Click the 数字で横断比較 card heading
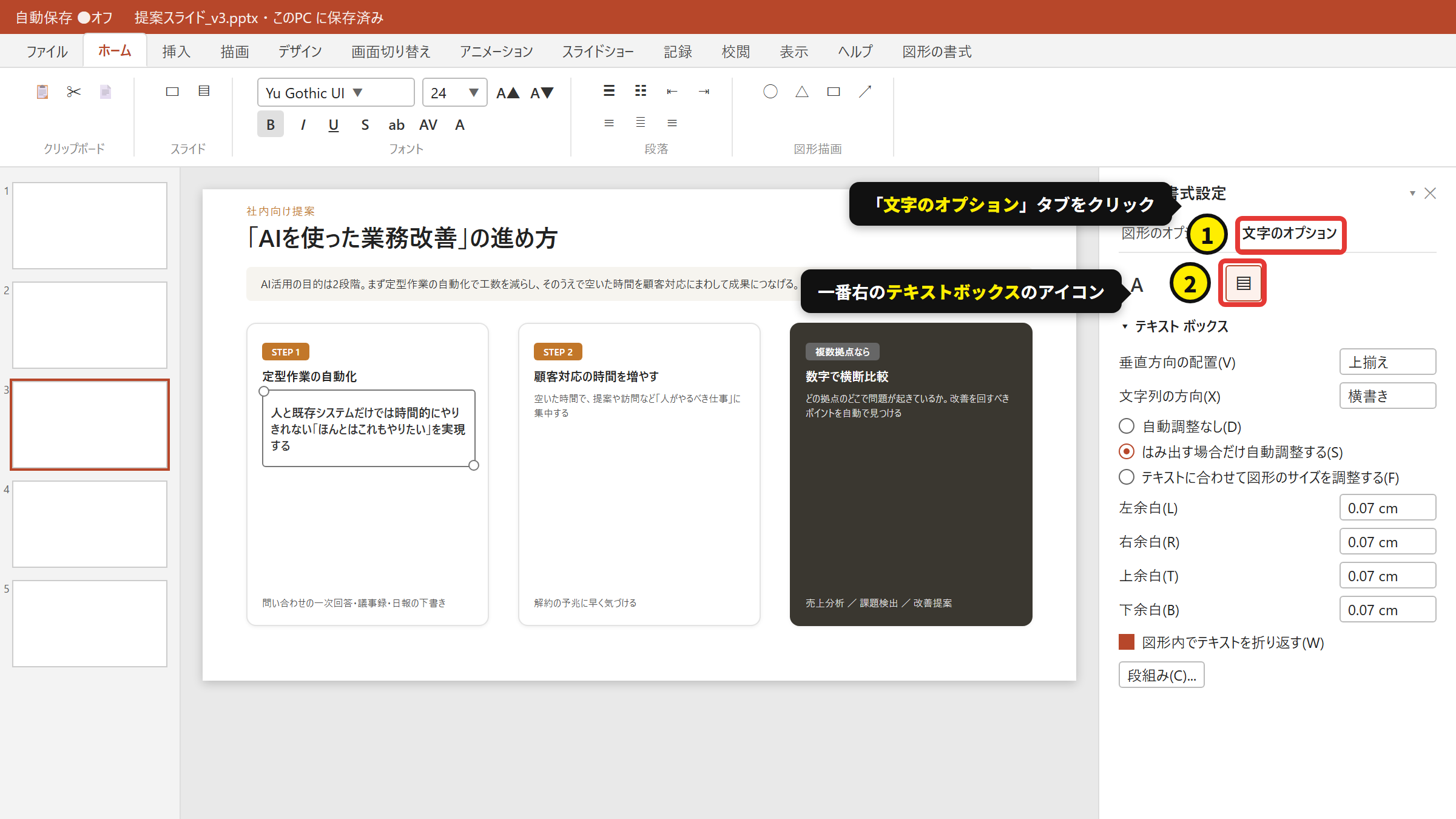Viewport: 1456px width, 819px height. [x=847, y=376]
